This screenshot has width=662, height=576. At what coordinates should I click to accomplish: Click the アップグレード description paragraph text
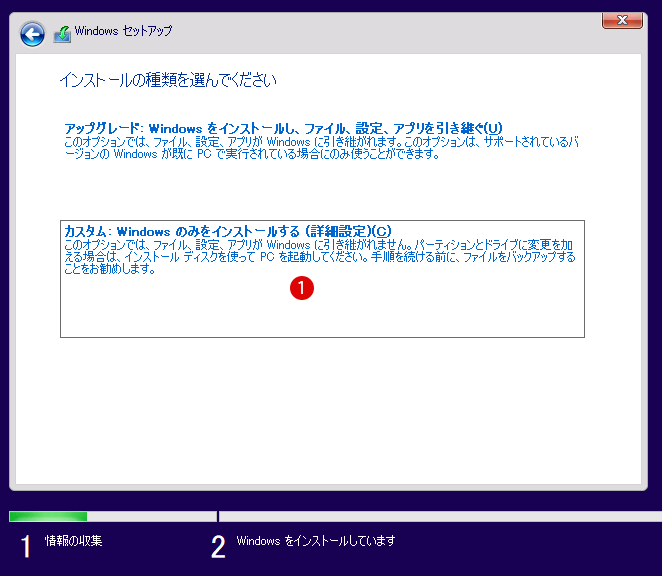321,148
